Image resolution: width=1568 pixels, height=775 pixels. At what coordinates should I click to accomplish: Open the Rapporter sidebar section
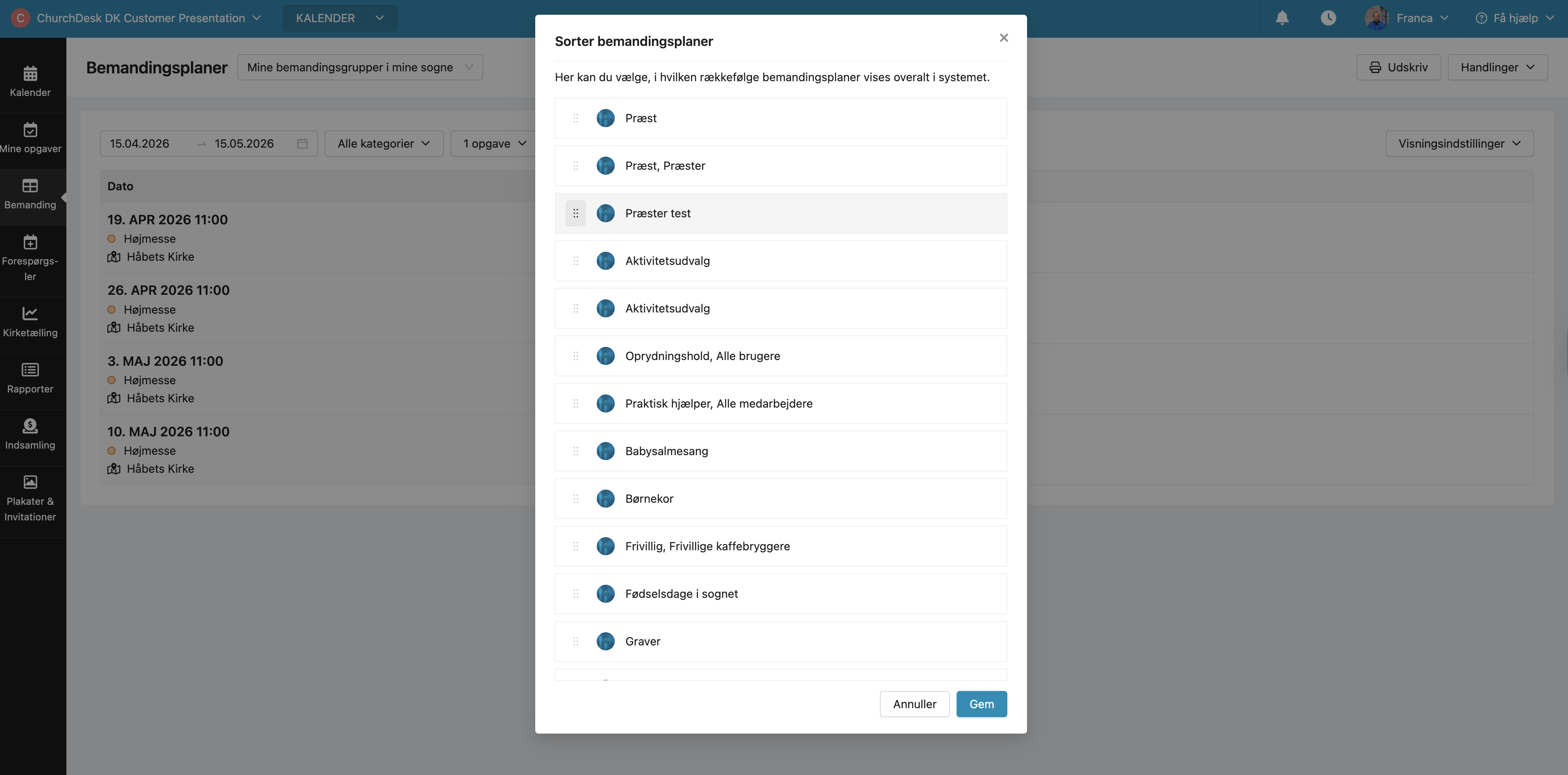[x=30, y=378]
